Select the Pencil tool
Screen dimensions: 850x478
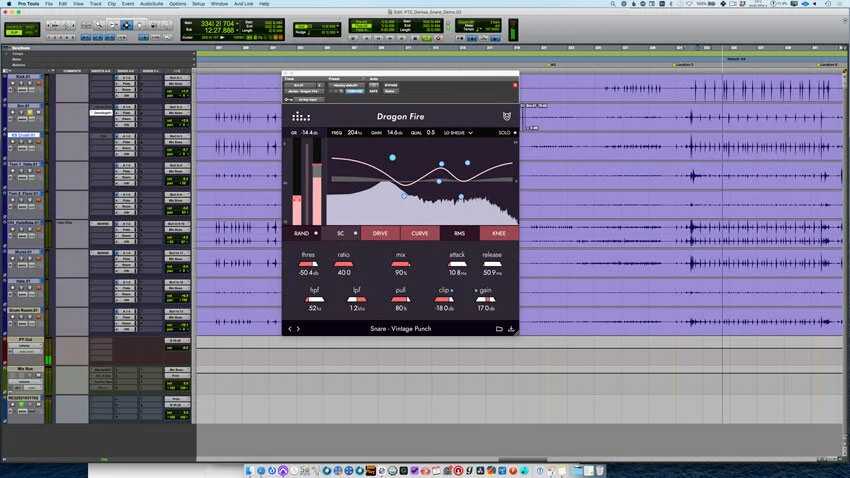click(166, 25)
